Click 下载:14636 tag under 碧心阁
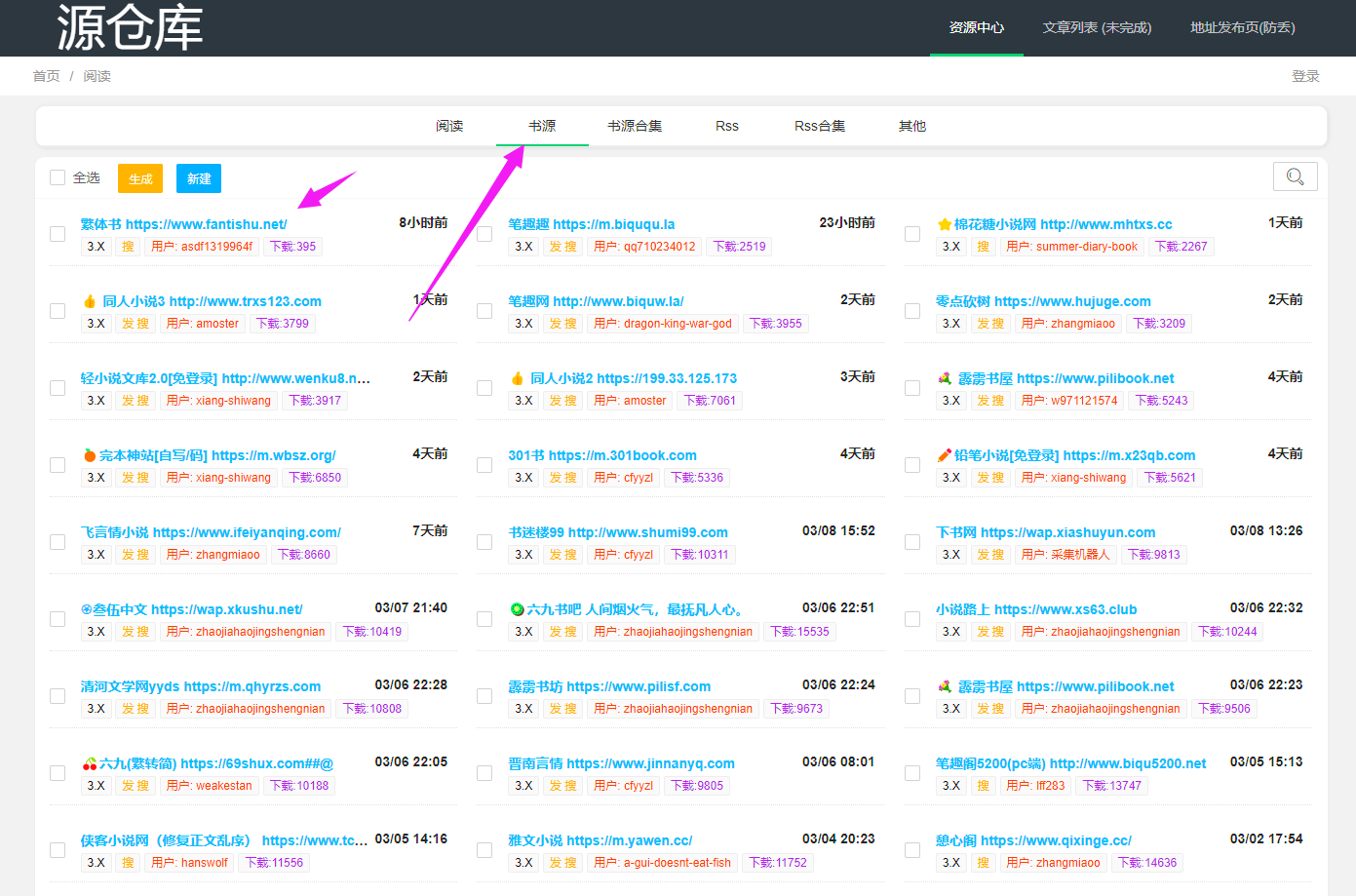The image size is (1356, 896). click(x=1147, y=863)
